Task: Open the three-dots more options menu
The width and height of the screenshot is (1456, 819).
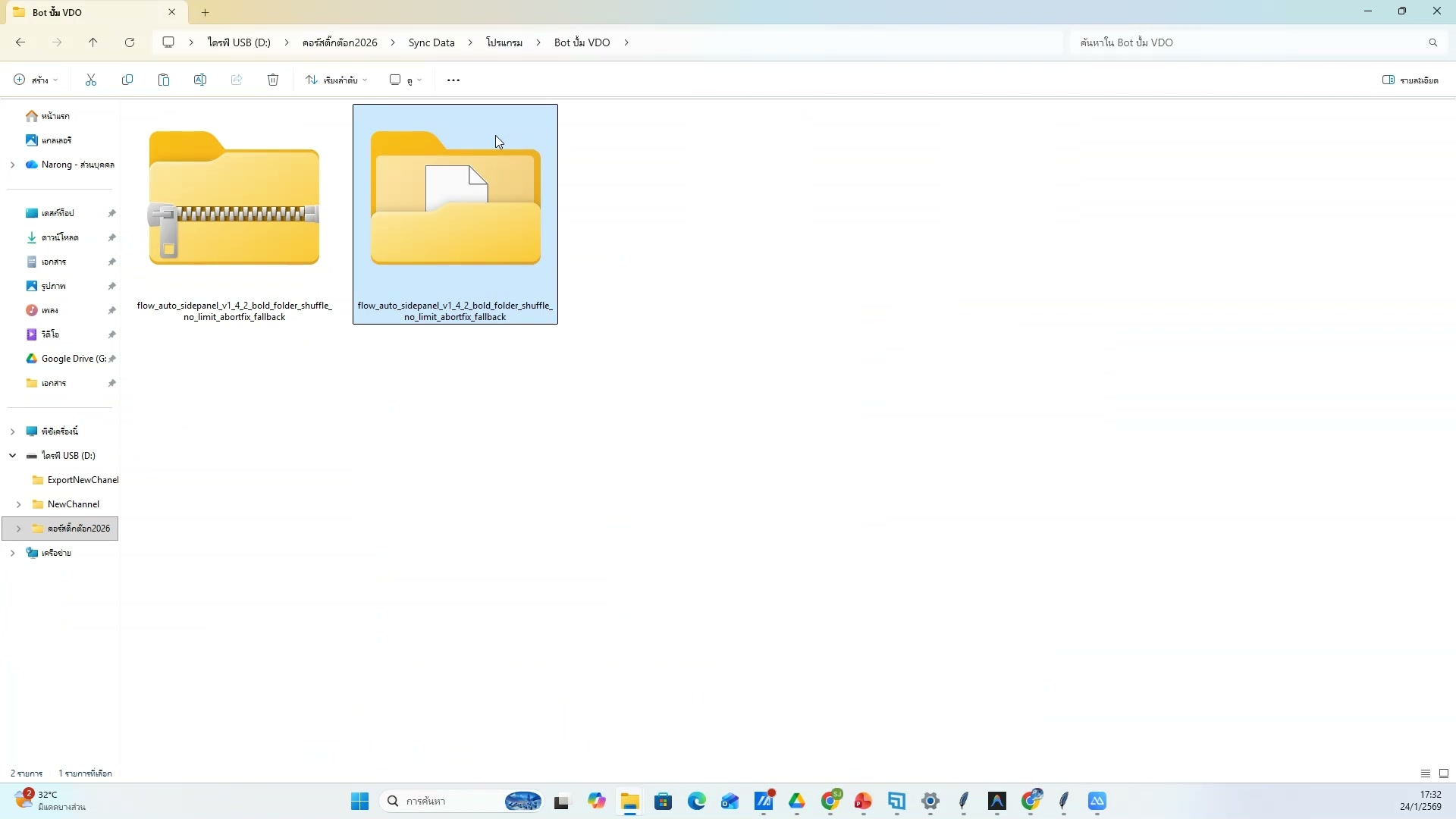Action: [453, 80]
